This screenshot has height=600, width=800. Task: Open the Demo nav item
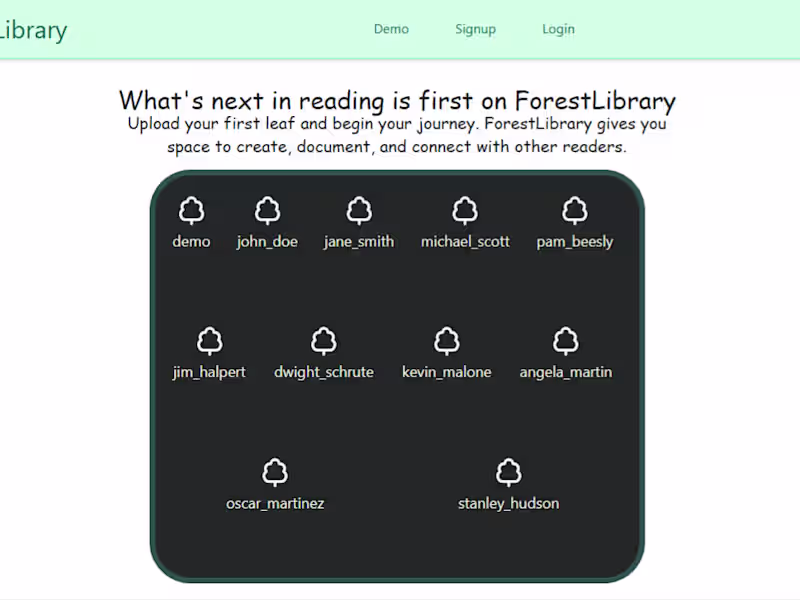391,29
